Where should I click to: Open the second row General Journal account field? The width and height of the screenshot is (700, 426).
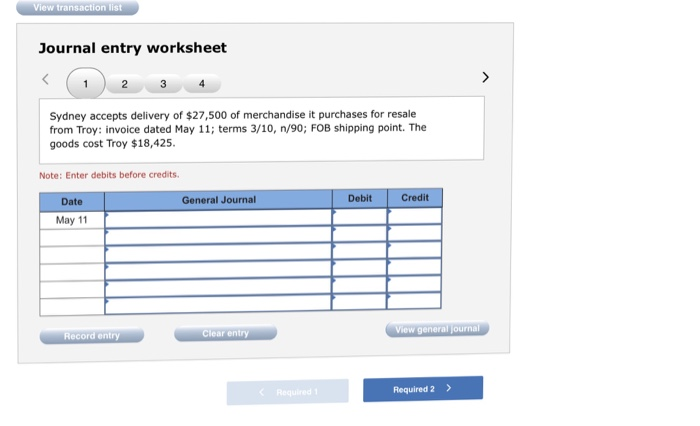click(x=218, y=236)
